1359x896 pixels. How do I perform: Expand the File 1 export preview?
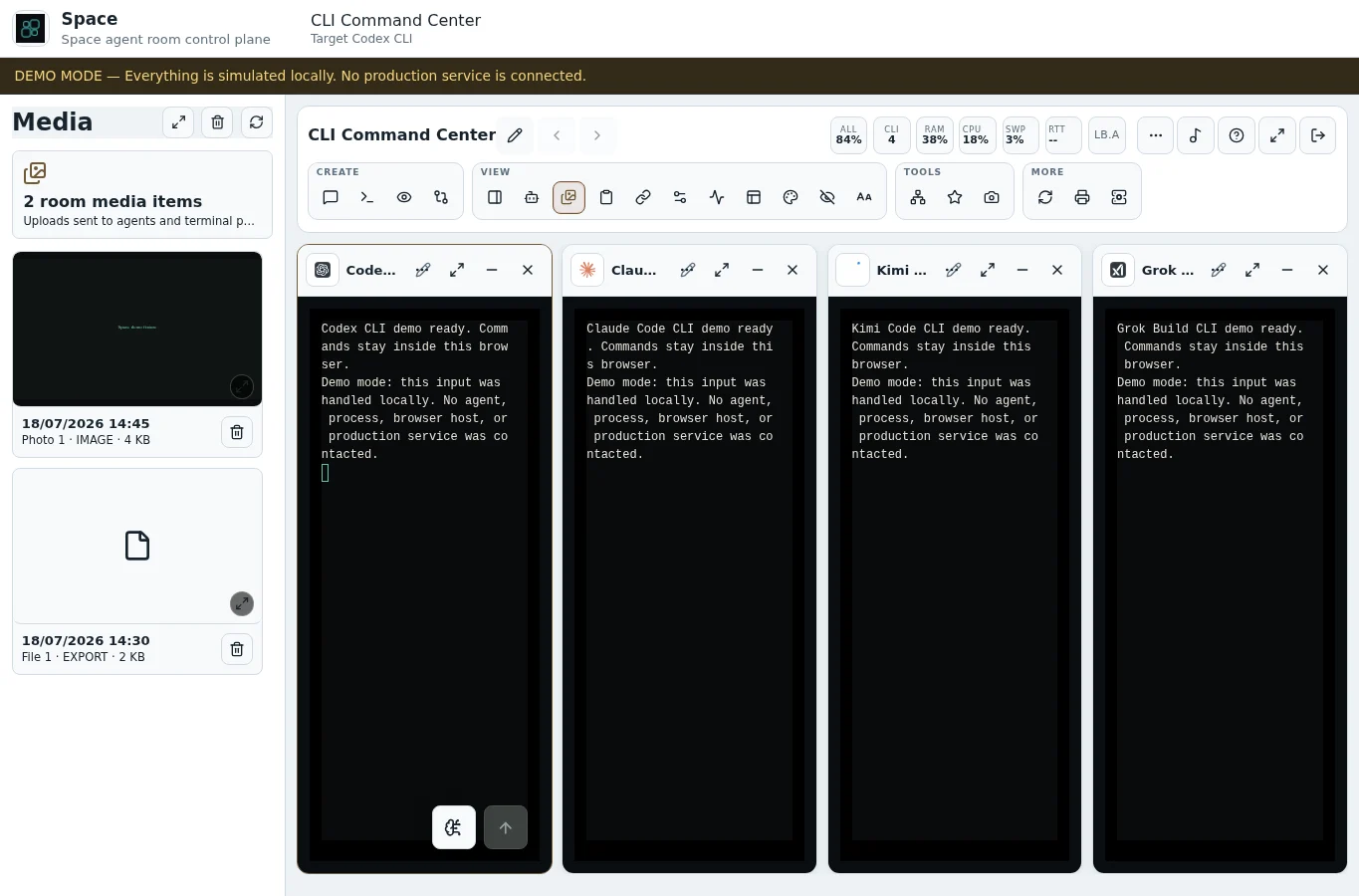(x=242, y=603)
